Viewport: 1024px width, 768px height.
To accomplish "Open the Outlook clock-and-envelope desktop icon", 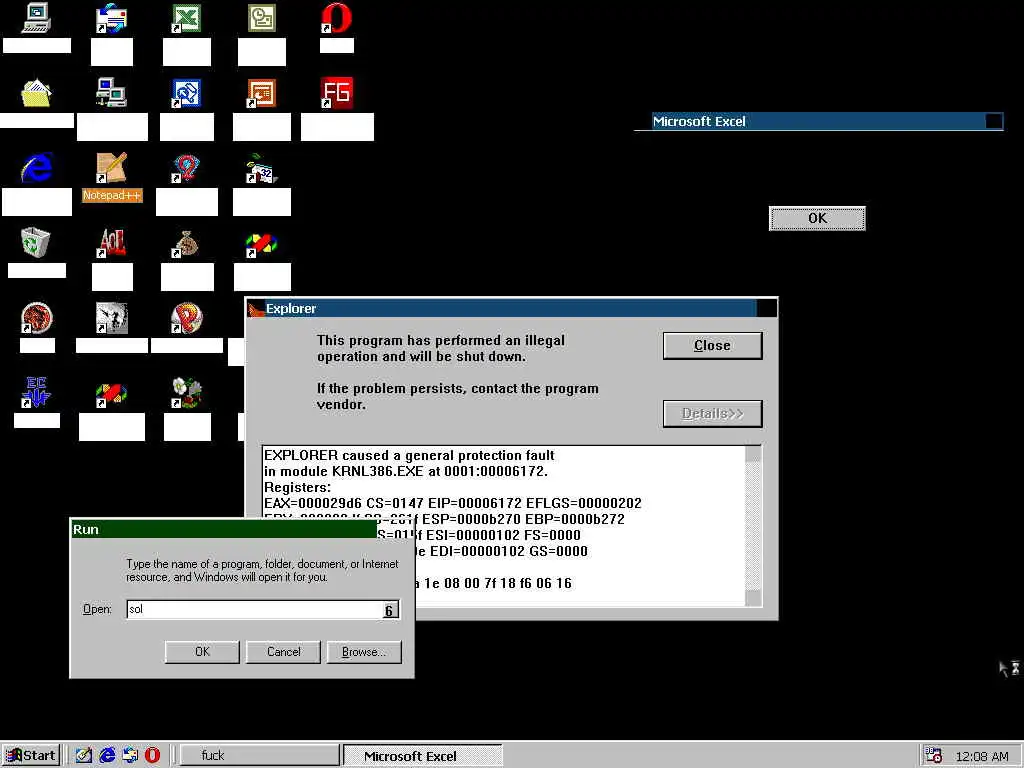I will click(262, 18).
